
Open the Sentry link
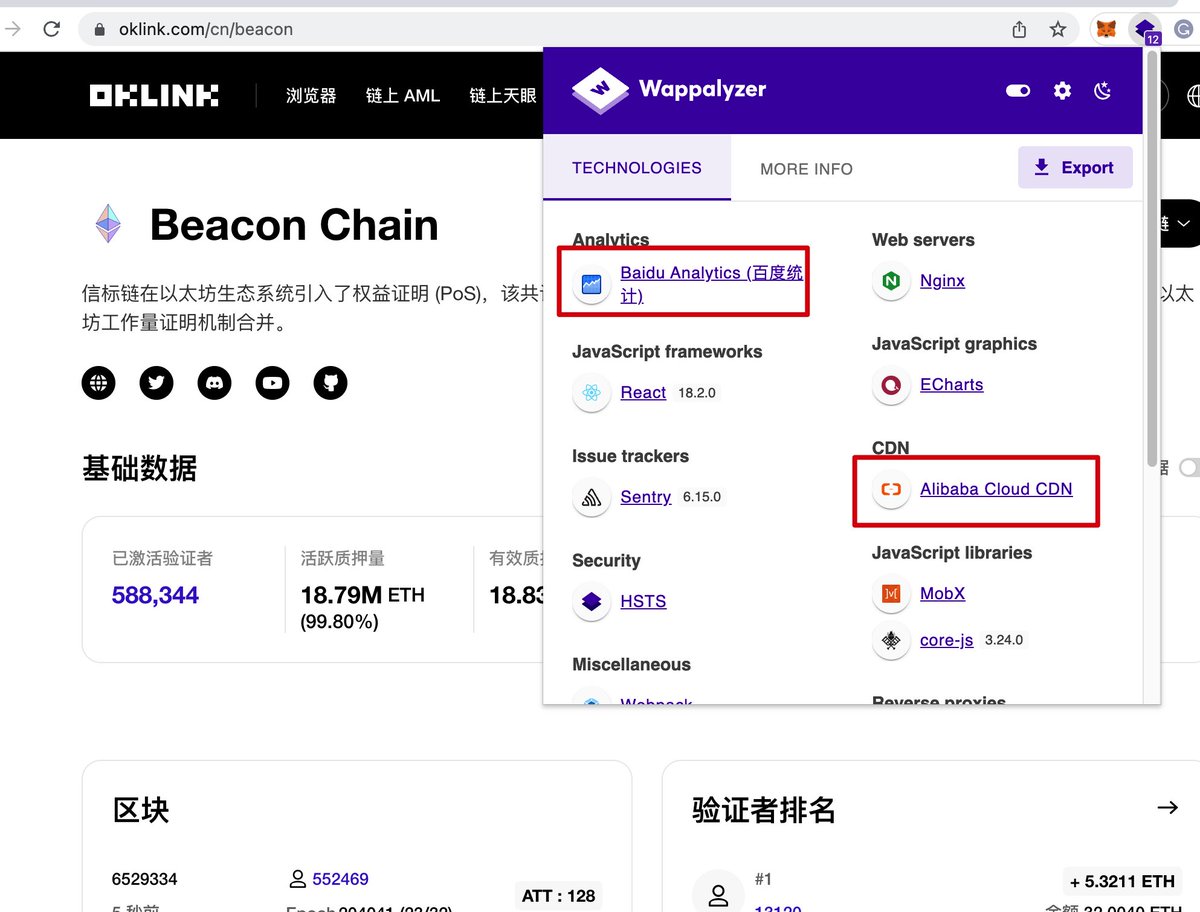point(645,496)
